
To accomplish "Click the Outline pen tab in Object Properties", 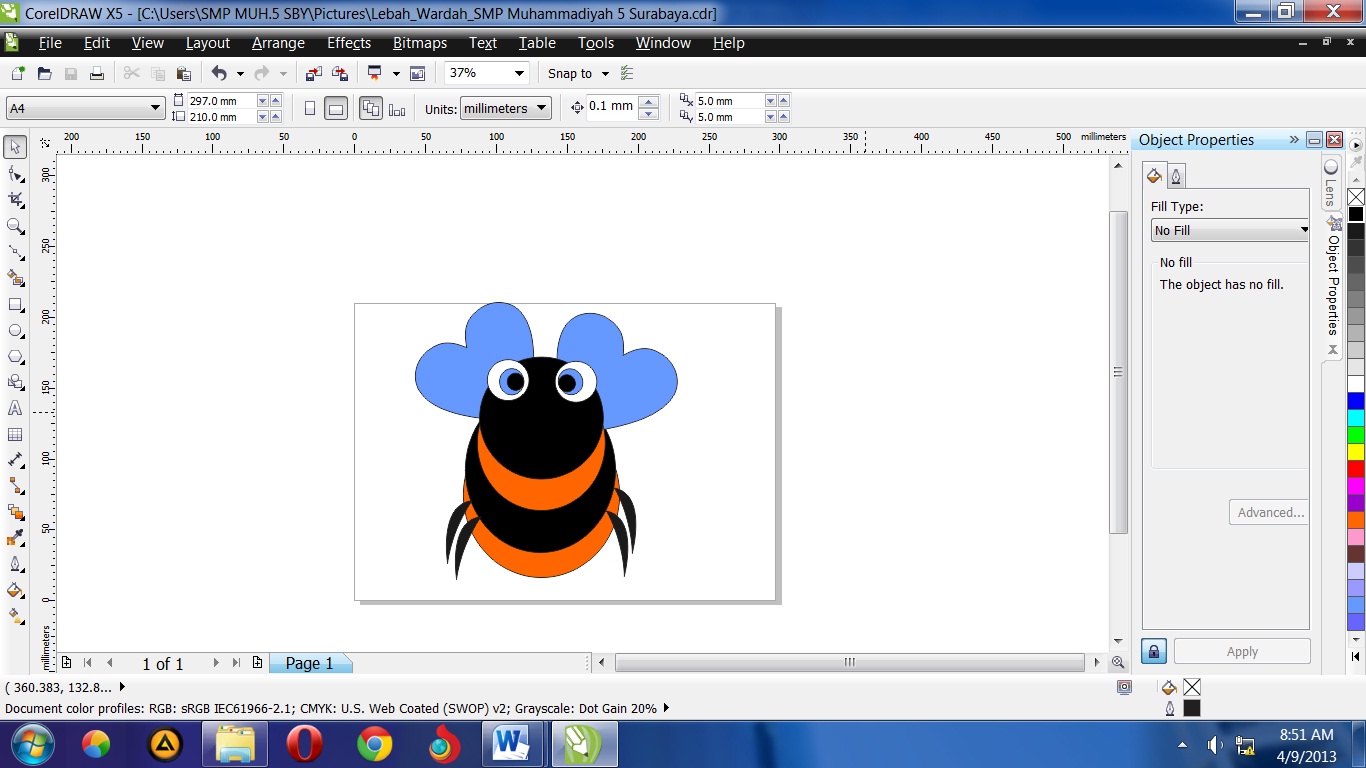I will coord(1176,176).
